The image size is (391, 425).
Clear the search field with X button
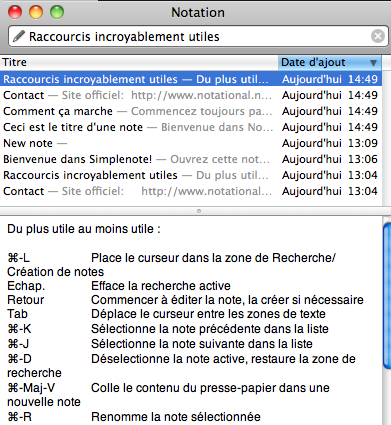378,36
